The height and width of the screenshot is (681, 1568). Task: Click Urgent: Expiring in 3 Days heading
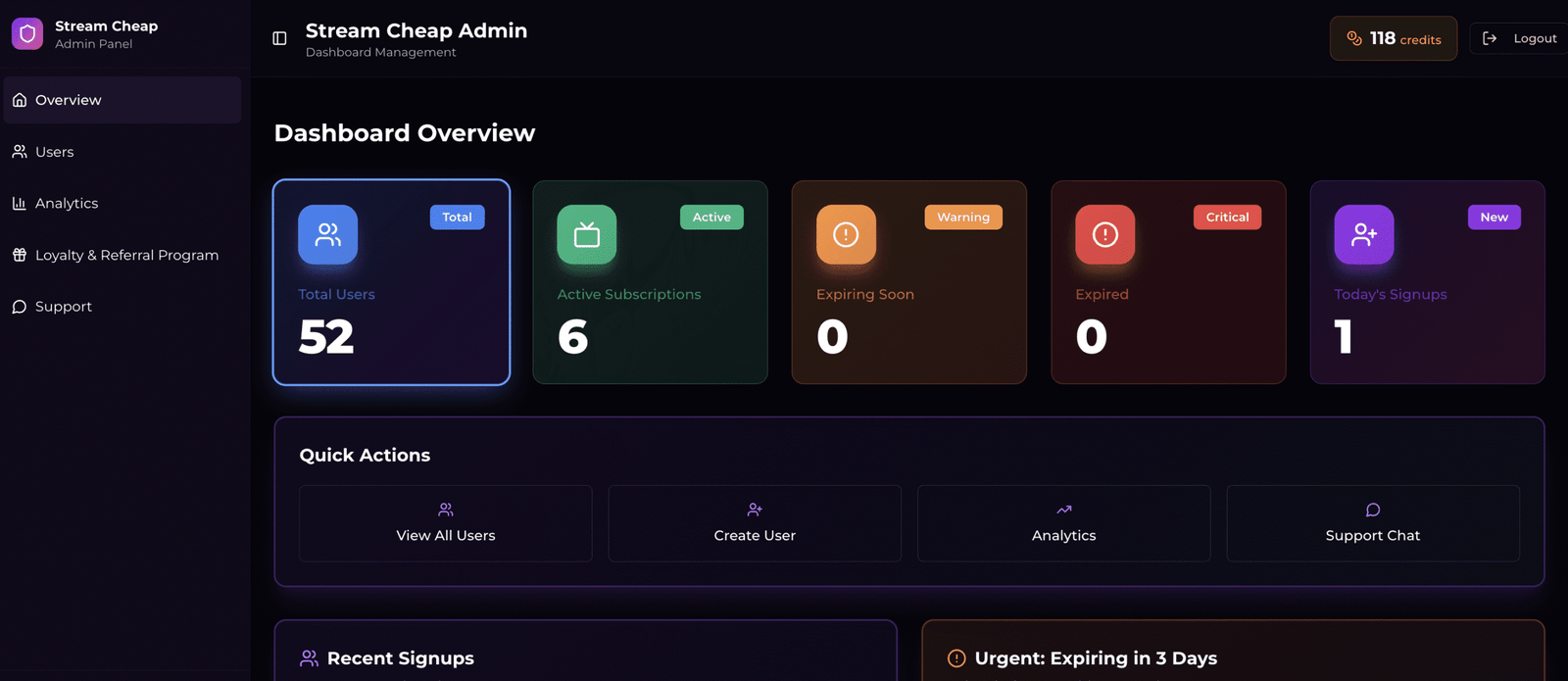point(1096,658)
